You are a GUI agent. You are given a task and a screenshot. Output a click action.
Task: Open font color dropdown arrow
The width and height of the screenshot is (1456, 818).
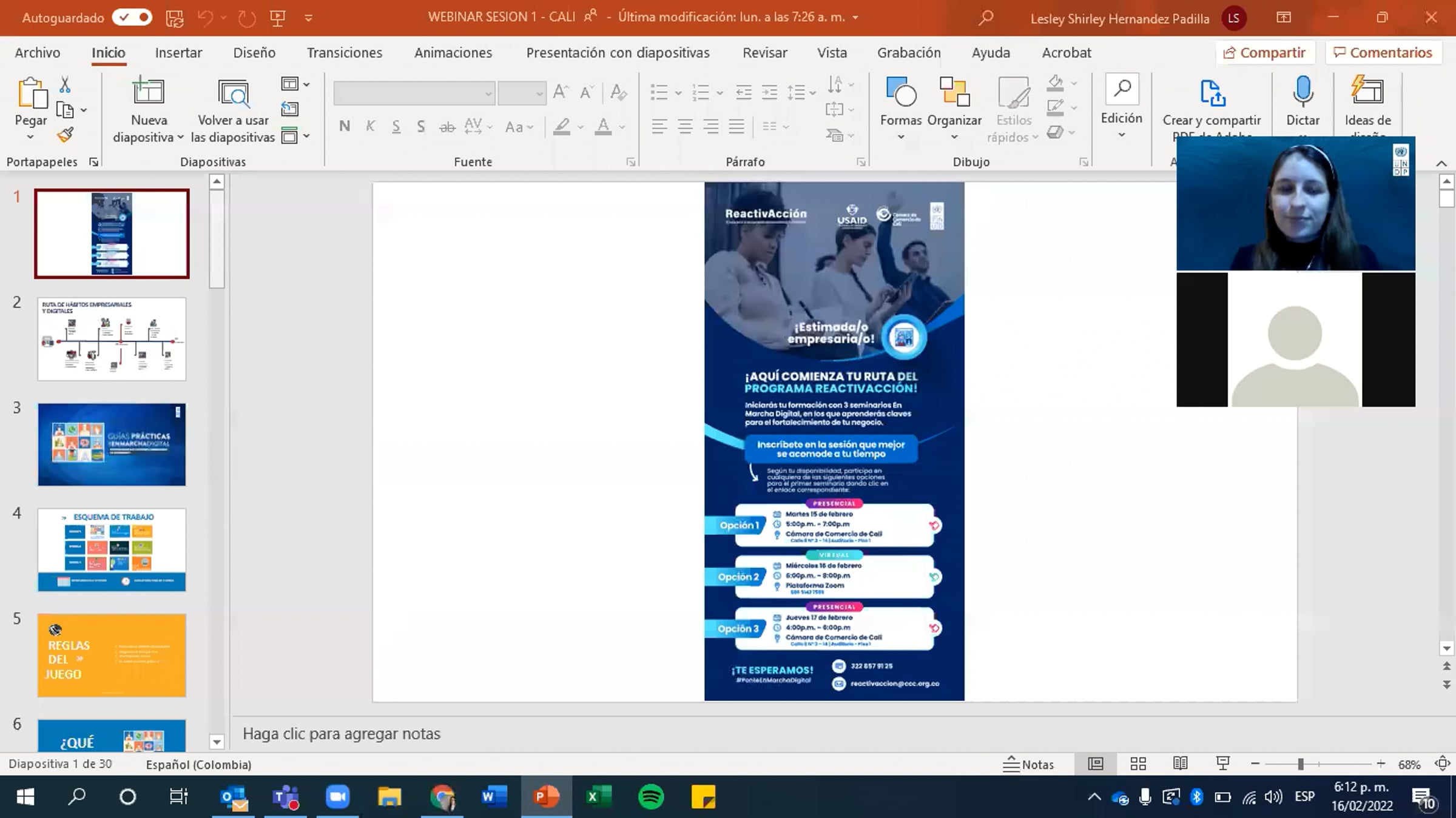click(x=622, y=127)
